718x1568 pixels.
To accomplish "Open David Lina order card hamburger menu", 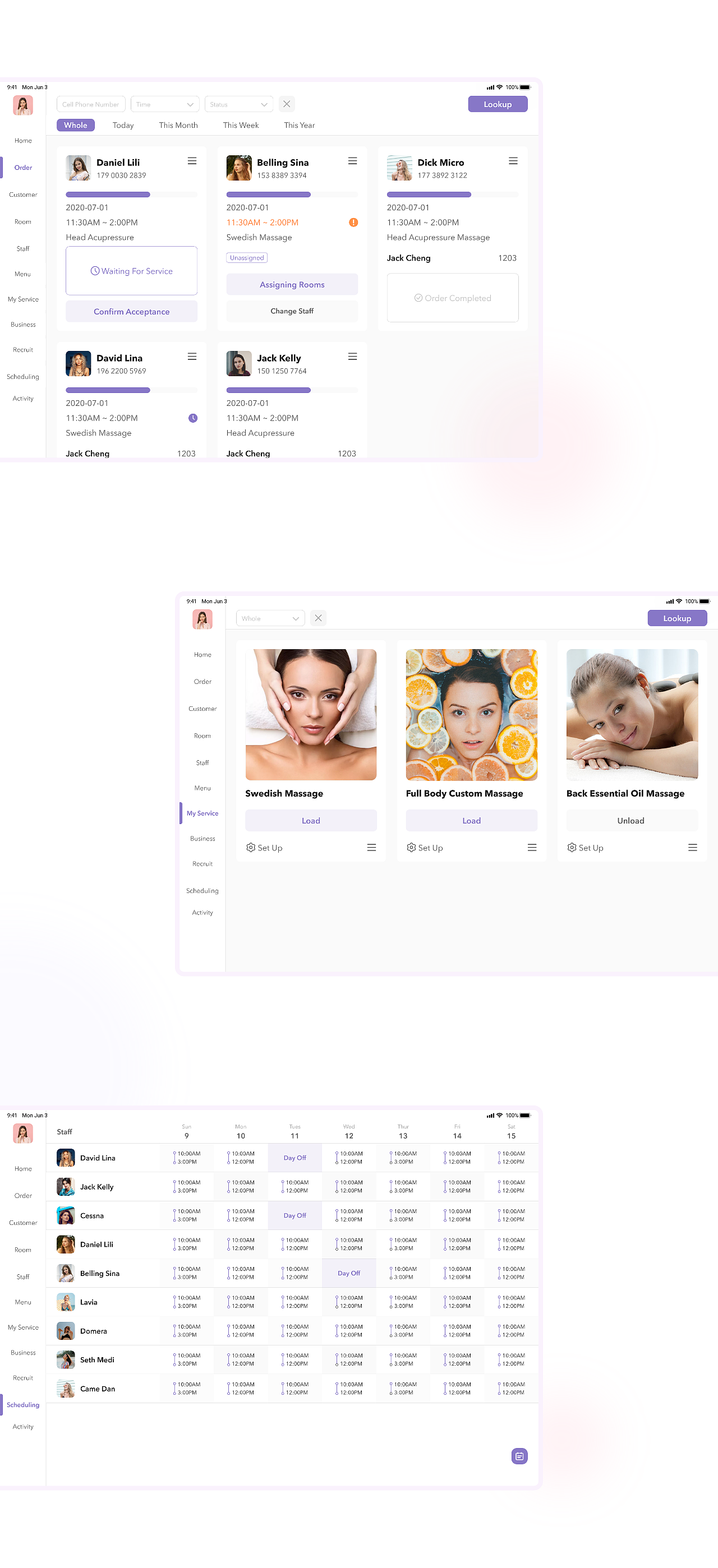I will point(192,357).
